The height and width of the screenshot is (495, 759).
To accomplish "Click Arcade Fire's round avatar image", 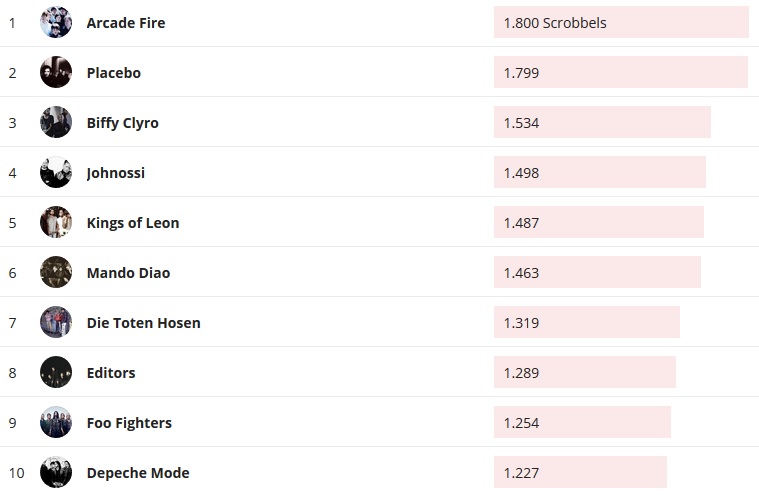I will 56,22.
